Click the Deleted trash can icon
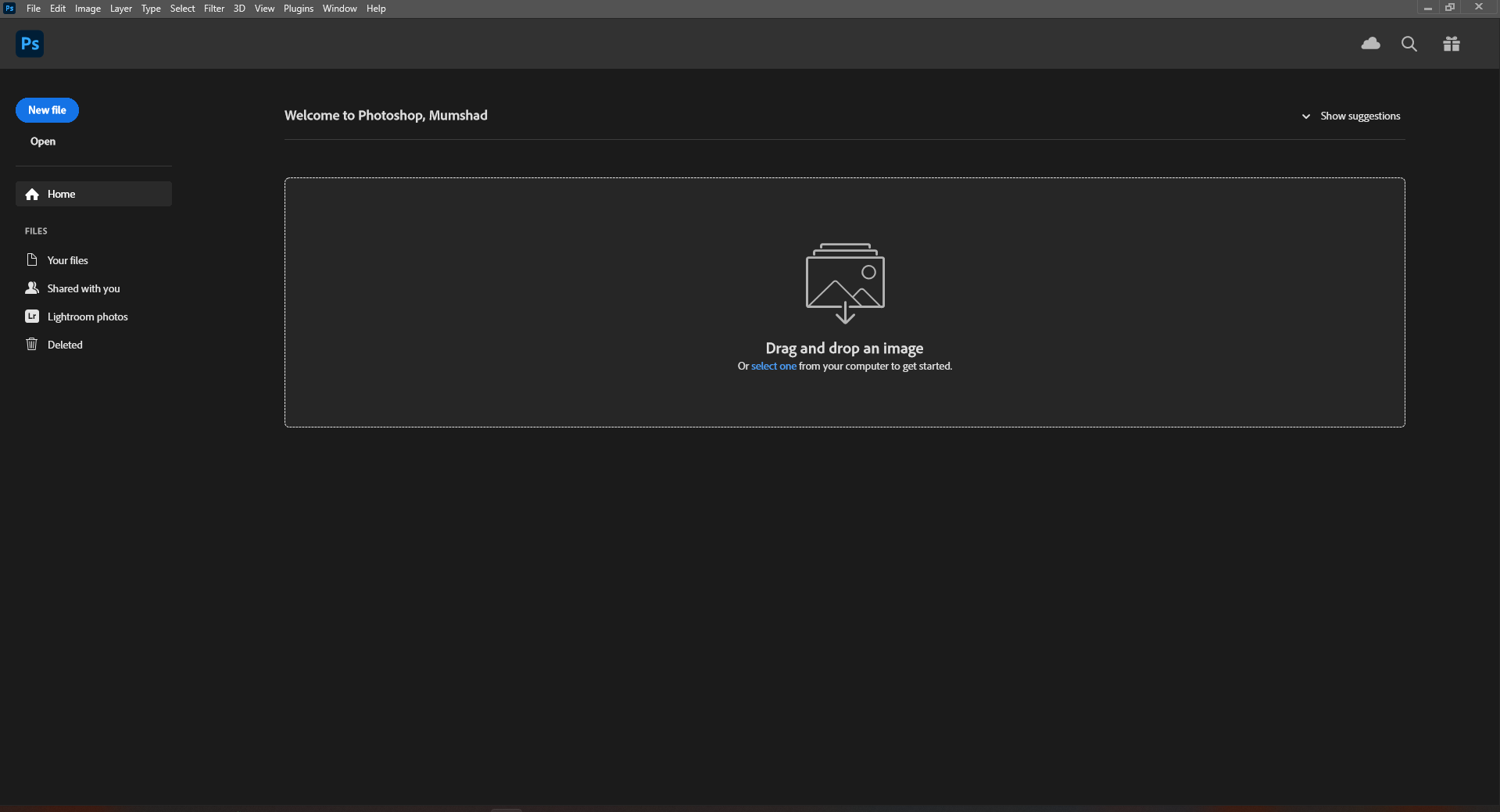This screenshot has width=1500, height=812. 32,345
